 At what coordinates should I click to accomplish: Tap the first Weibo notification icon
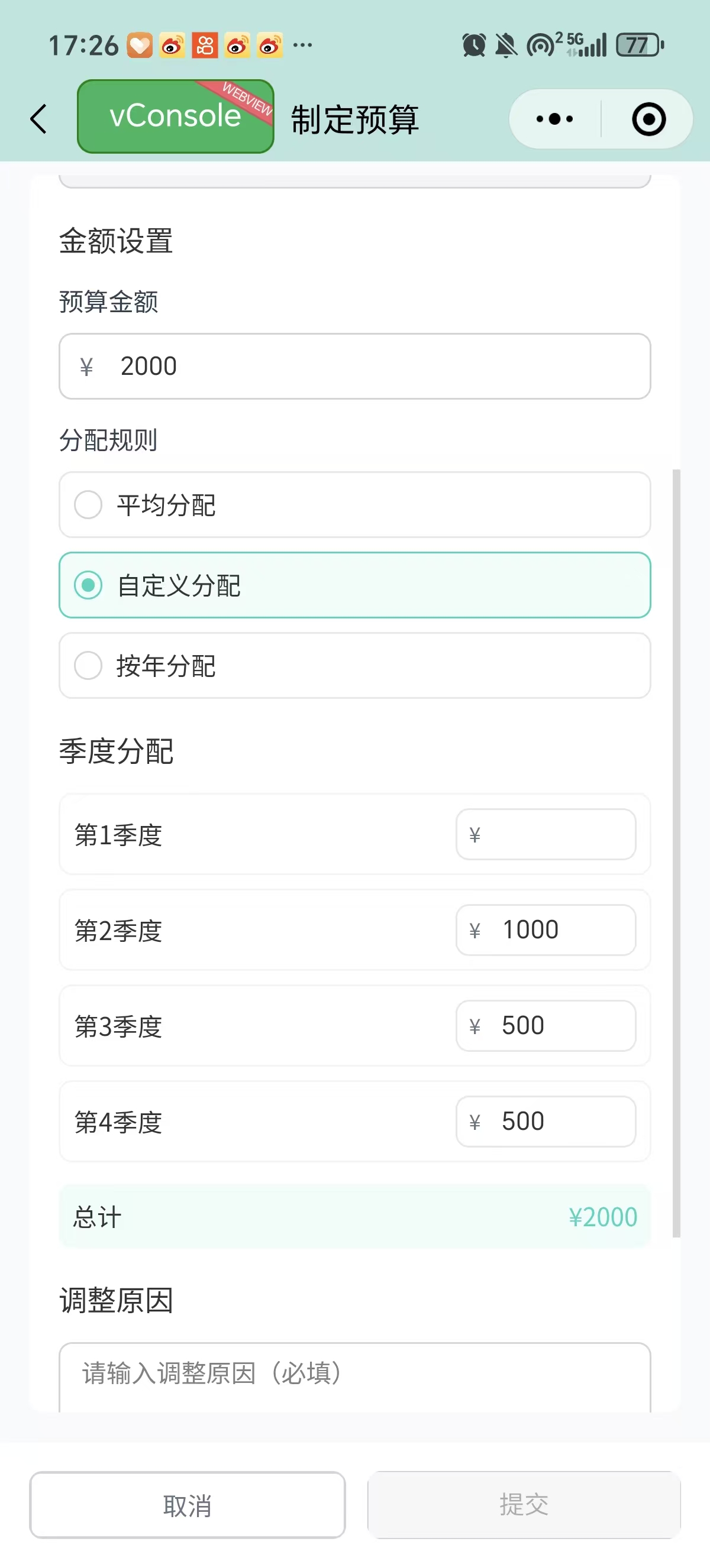pos(172,45)
